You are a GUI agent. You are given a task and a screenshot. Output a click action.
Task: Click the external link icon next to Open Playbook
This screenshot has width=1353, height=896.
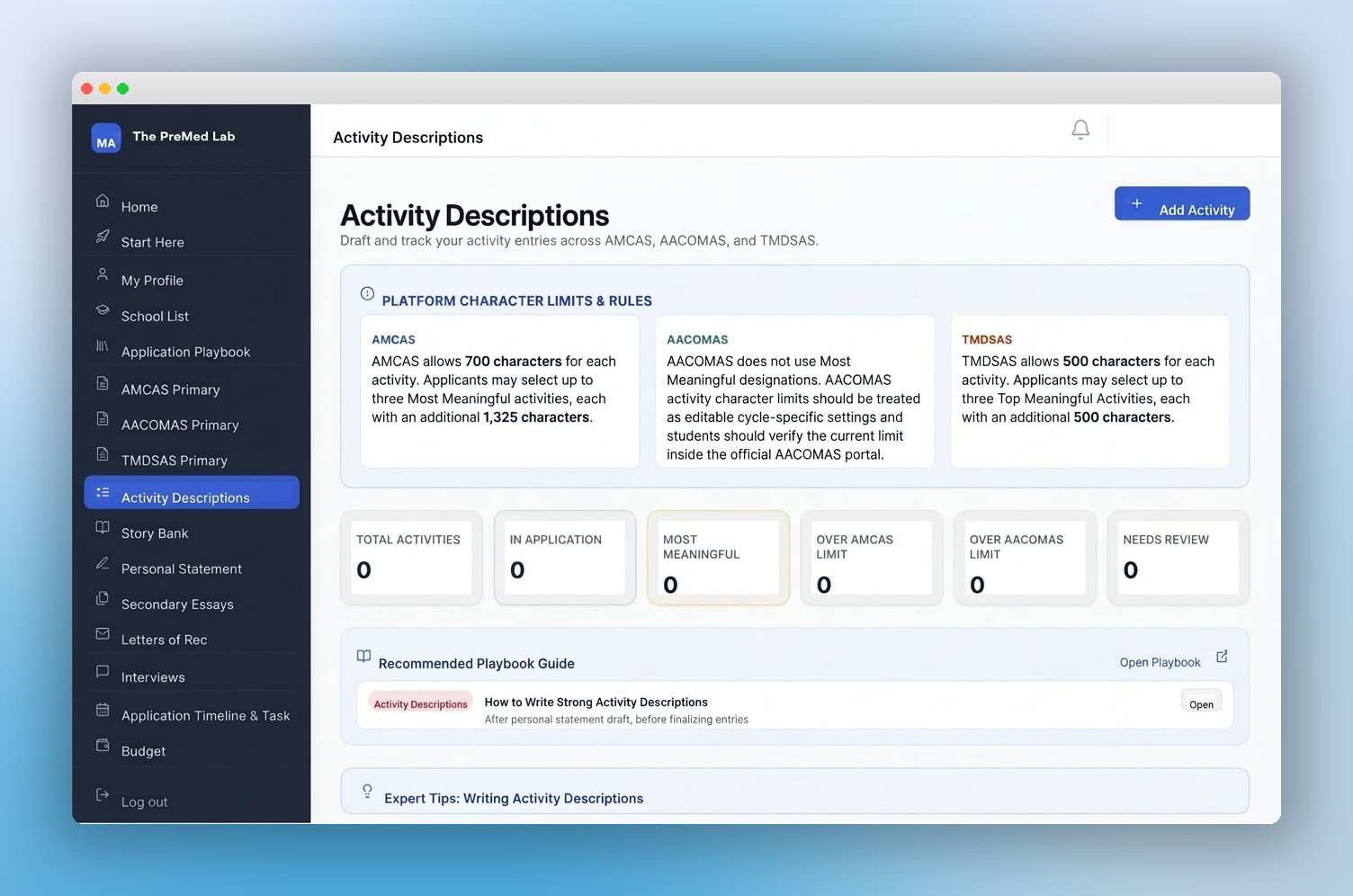click(x=1222, y=657)
